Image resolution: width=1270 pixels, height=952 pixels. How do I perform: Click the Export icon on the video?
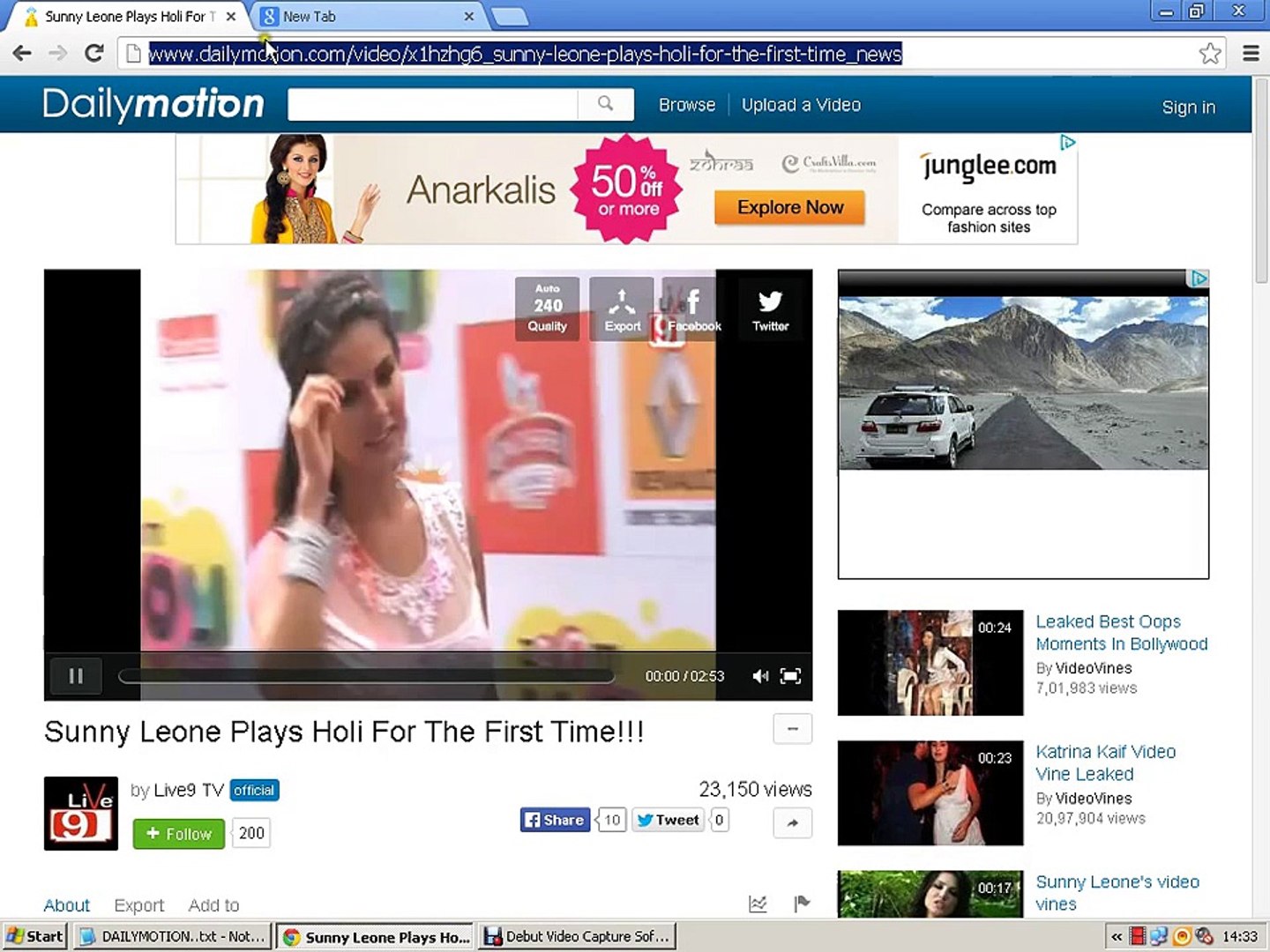pyautogui.click(x=622, y=309)
